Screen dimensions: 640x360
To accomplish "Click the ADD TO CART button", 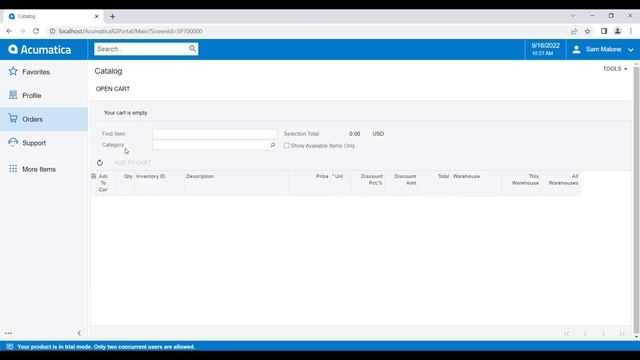I will (133, 162).
